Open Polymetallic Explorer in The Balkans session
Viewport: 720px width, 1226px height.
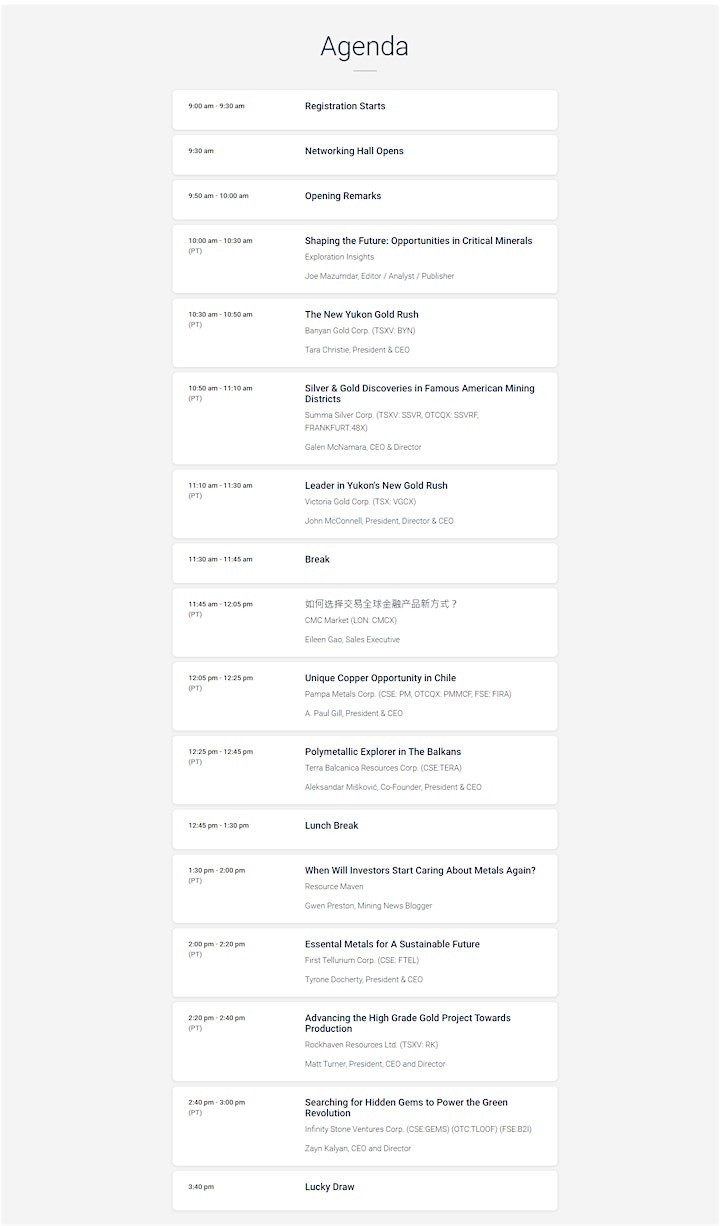click(x=364, y=770)
